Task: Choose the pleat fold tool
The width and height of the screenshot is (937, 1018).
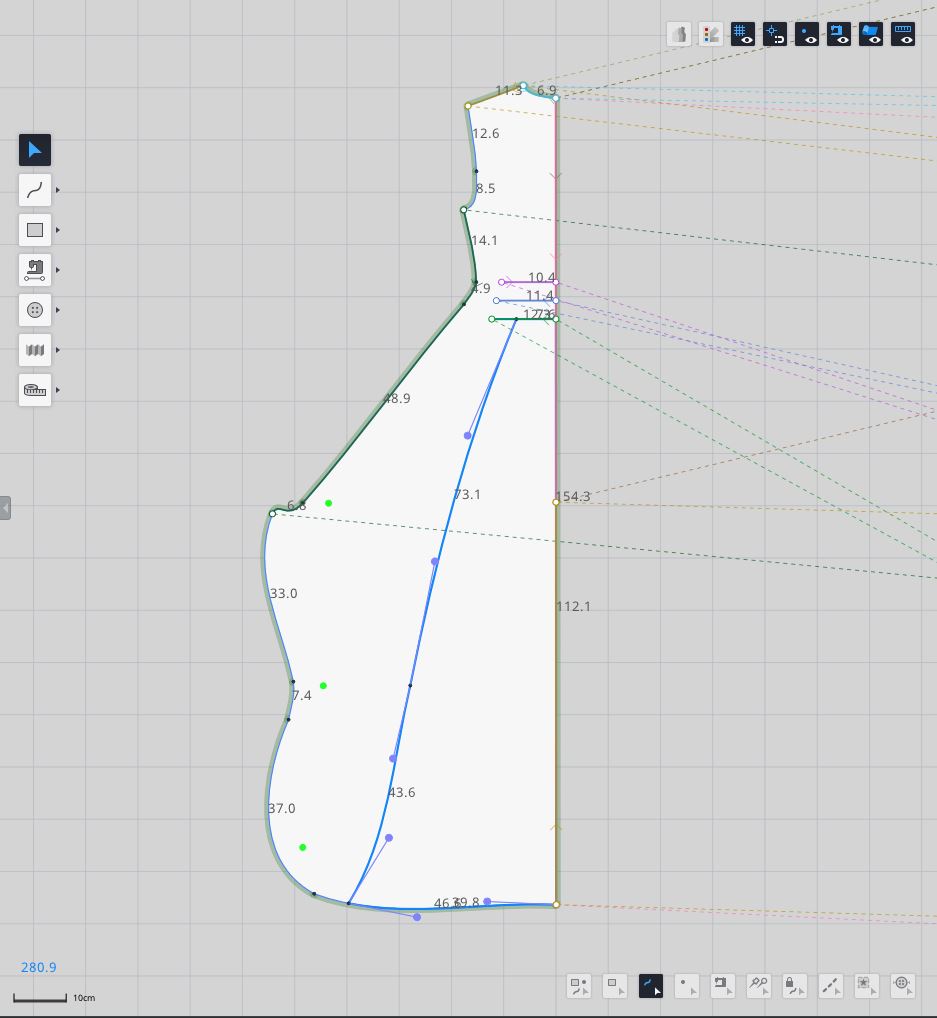Action: [x=35, y=350]
